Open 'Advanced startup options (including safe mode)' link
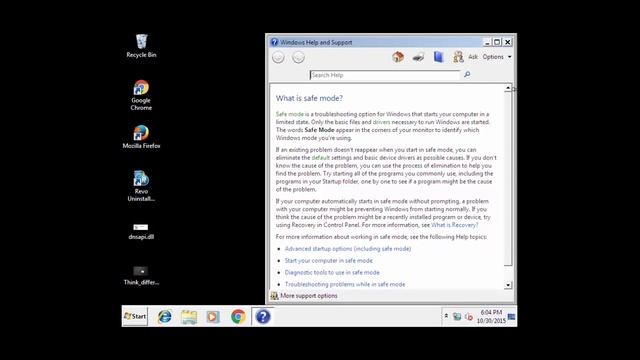 click(348, 249)
